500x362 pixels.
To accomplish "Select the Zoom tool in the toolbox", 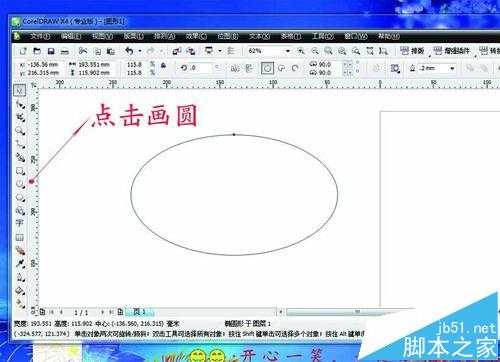I will 20,131.
